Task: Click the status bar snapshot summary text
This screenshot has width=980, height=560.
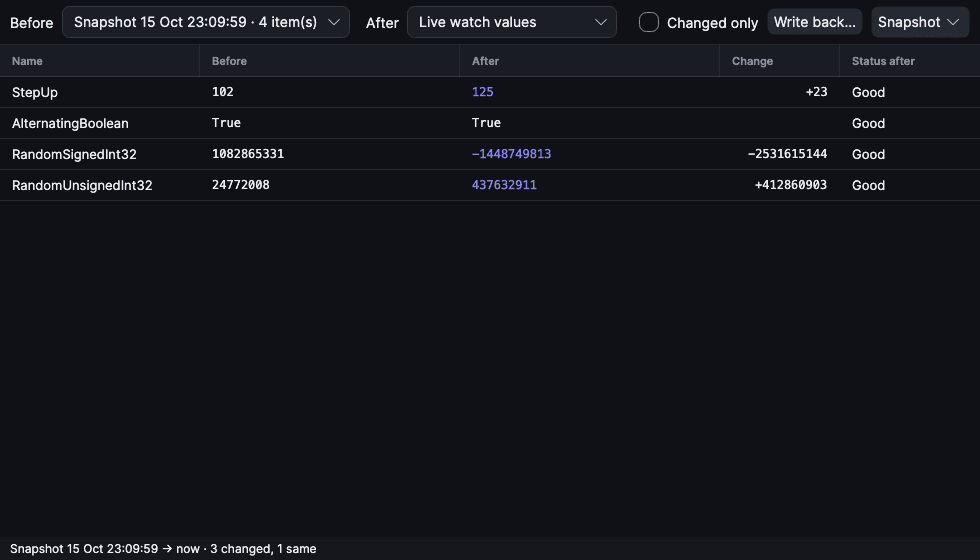Action: (x=163, y=549)
